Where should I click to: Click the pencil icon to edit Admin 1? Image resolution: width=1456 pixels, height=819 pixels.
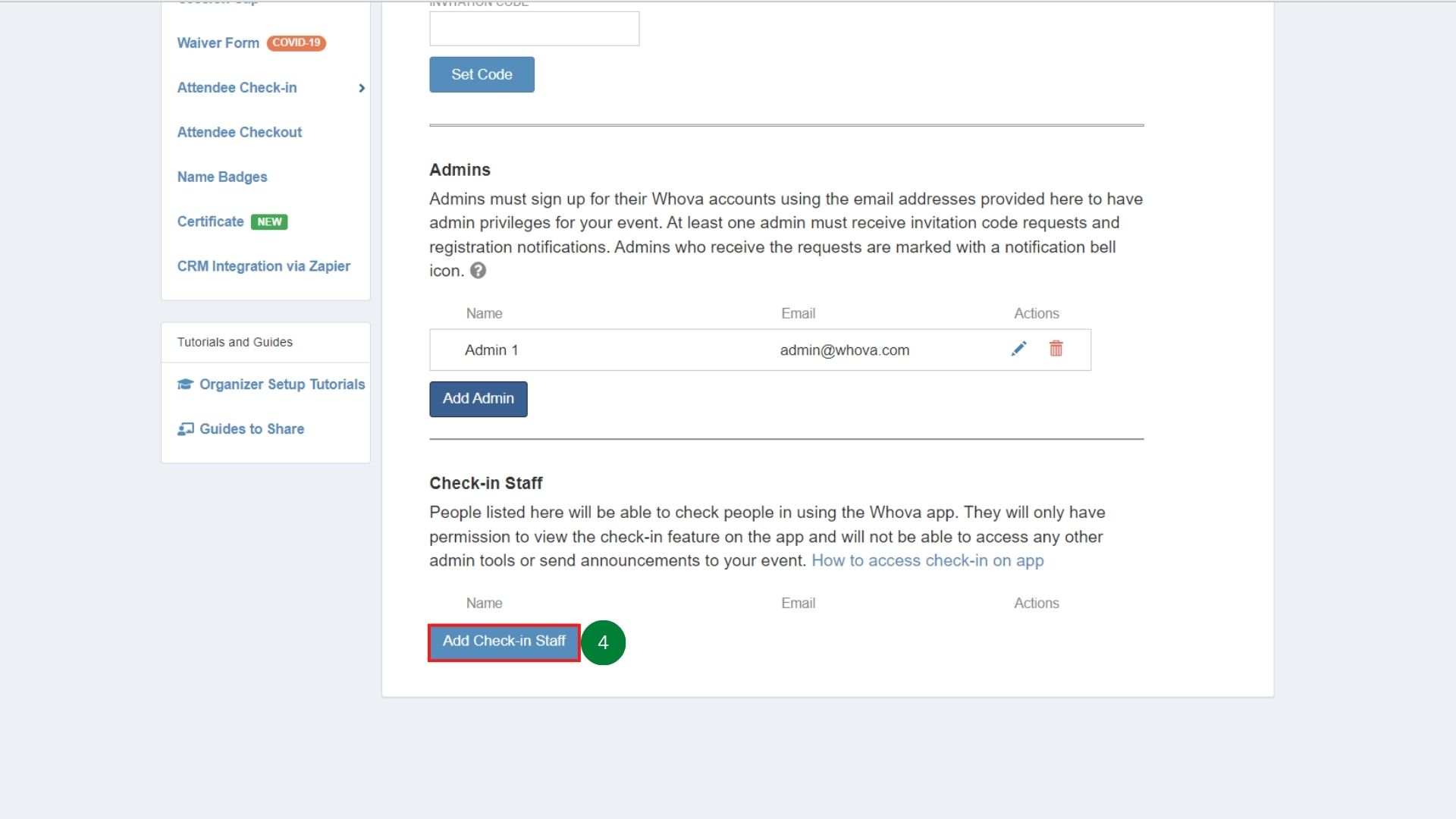pos(1019,349)
